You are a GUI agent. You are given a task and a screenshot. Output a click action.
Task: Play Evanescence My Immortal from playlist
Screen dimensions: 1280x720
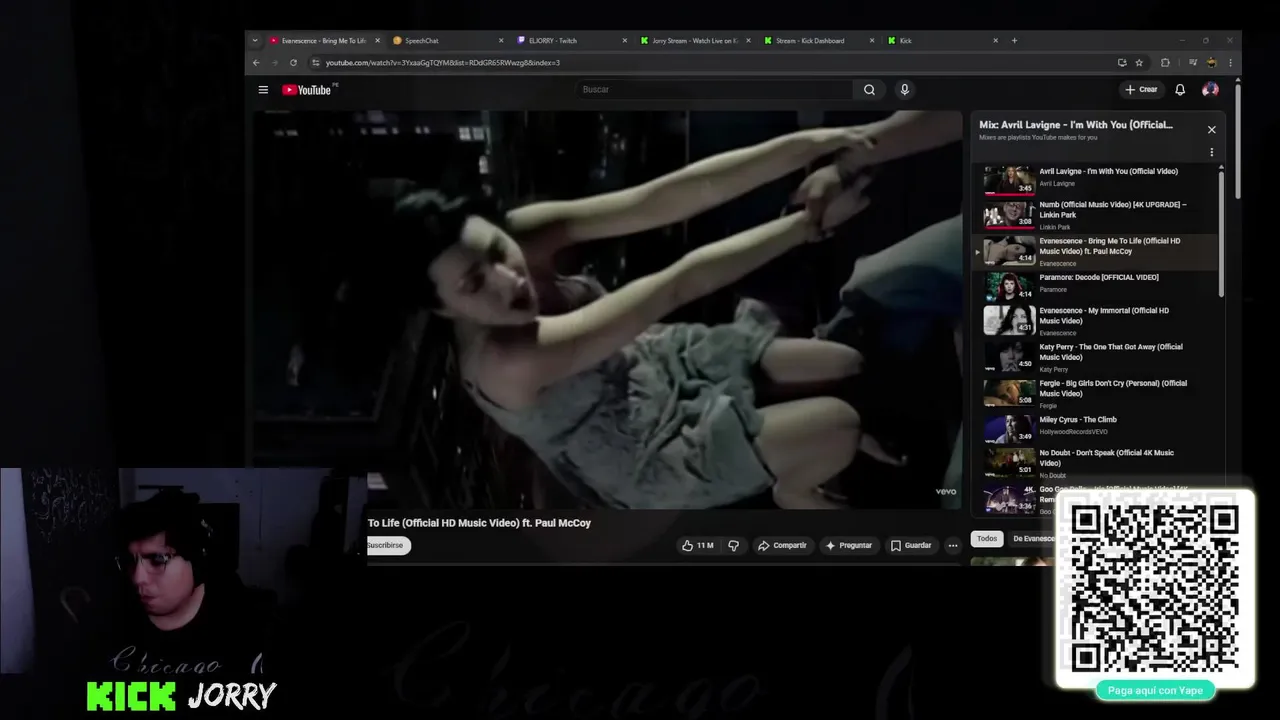click(1095, 321)
